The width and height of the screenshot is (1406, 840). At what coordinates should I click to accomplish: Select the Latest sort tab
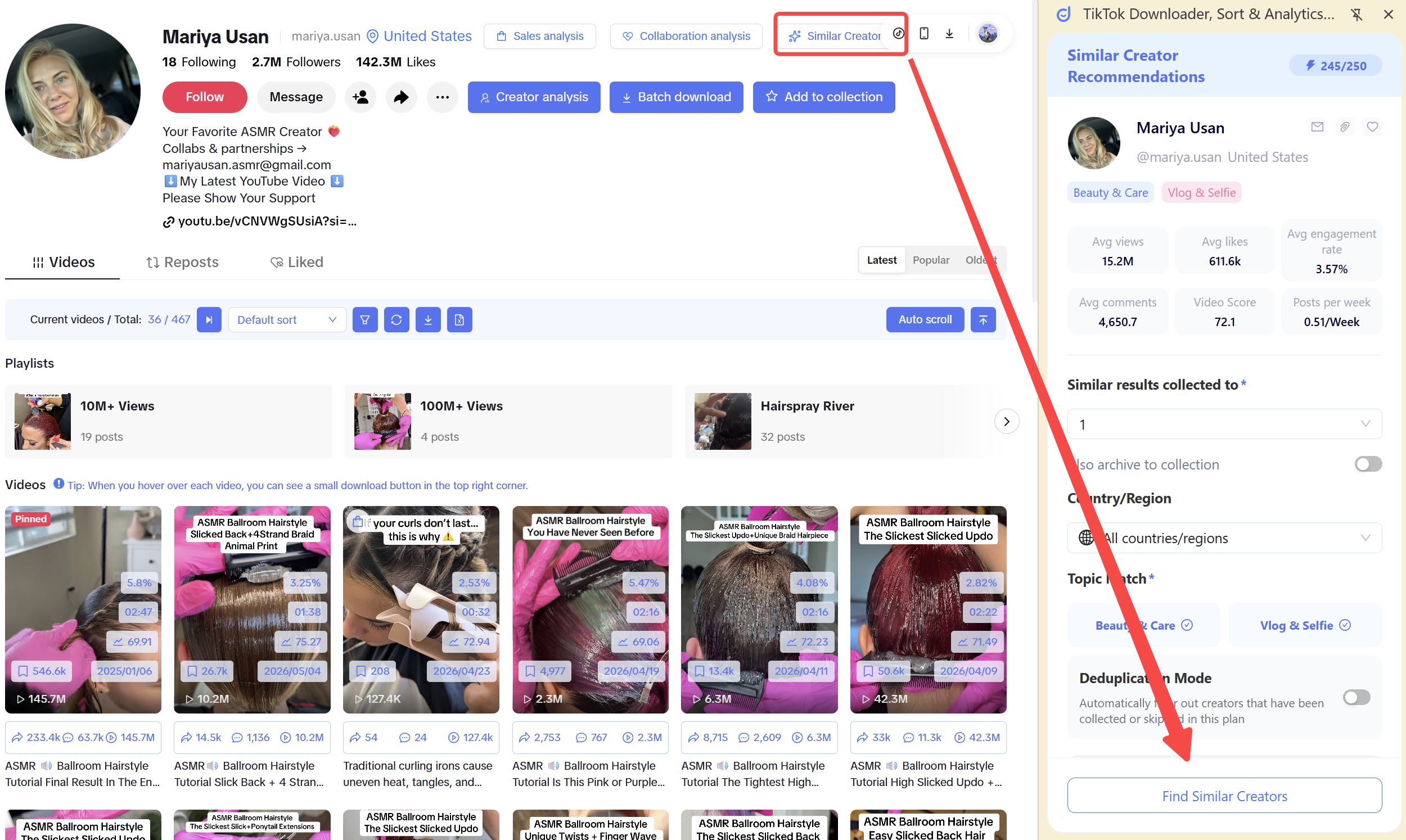[881, 260]
